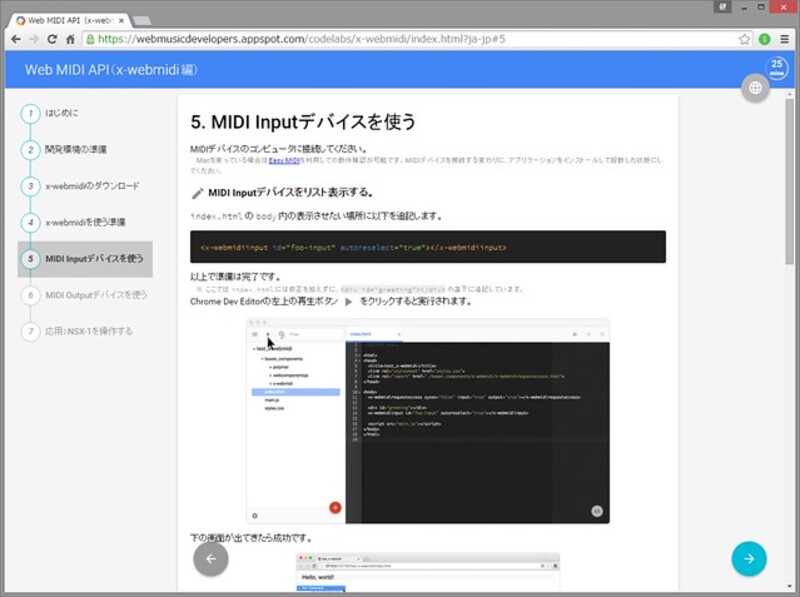Screen dimensions: 800x597
Task: Open the Chrome hamburger menu
Action: click(x=785, y=39)
